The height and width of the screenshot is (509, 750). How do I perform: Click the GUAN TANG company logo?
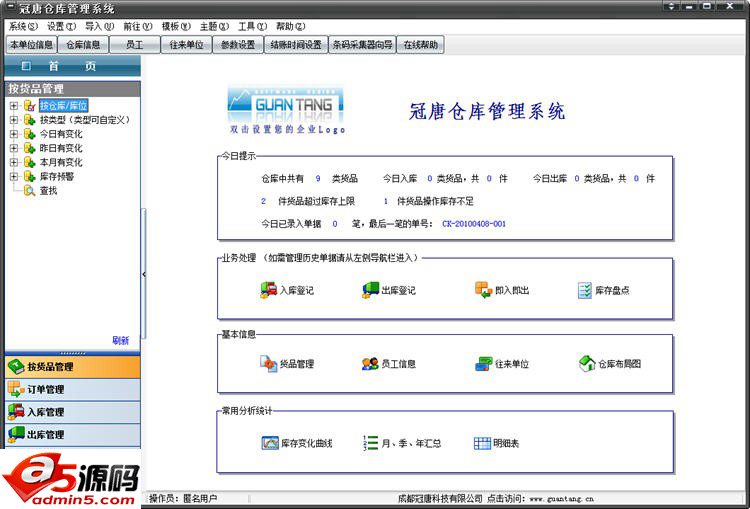pos(286,105)
